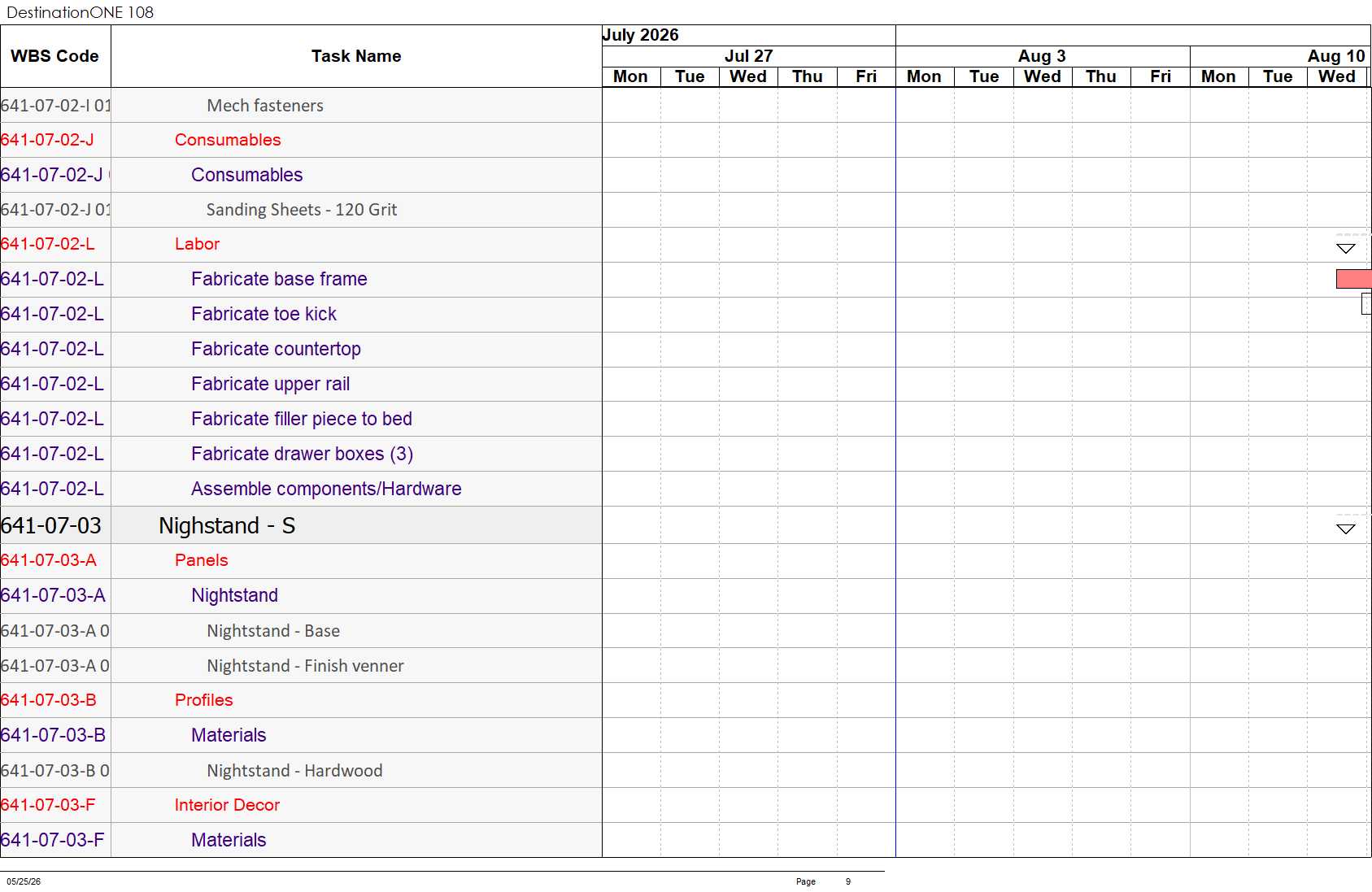Select the Fabricate base frame task
Screen dimensions: 1372x892
coord(301,279)
